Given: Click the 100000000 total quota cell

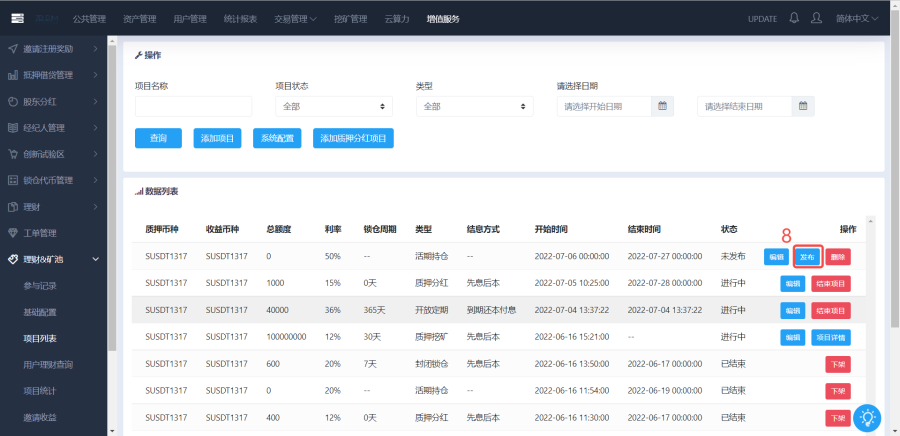Looking at the screenshot, I should tap(286, 337).
